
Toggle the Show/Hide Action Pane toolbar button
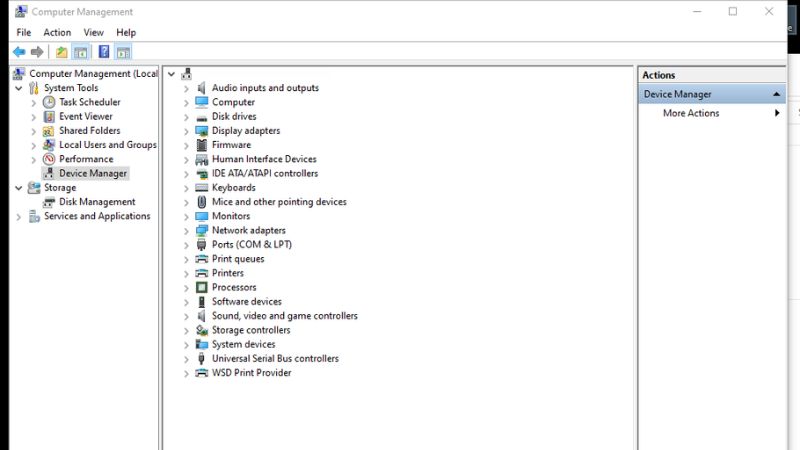pos(123,52)
